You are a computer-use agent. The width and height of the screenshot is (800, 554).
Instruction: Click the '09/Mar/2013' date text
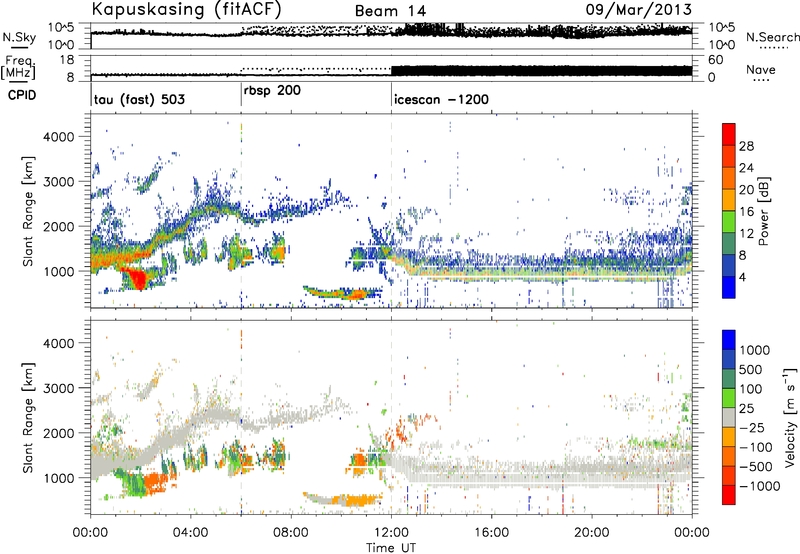click(639, 9)
